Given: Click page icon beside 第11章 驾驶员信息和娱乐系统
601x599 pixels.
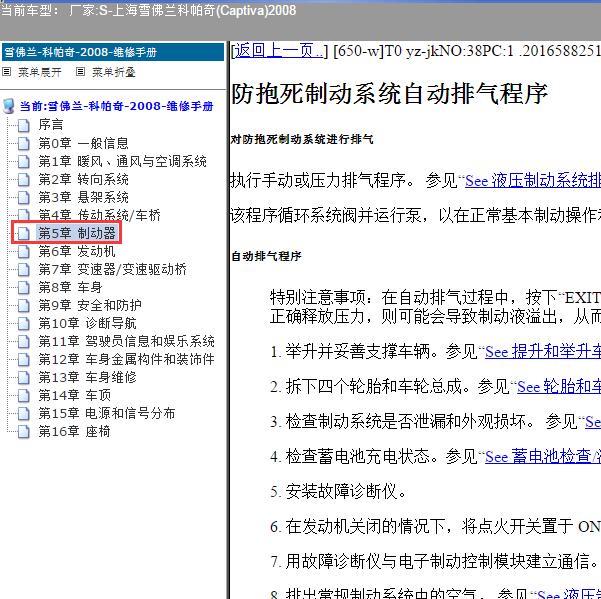Looking at the screenshot, I should (x=24, y=341).
